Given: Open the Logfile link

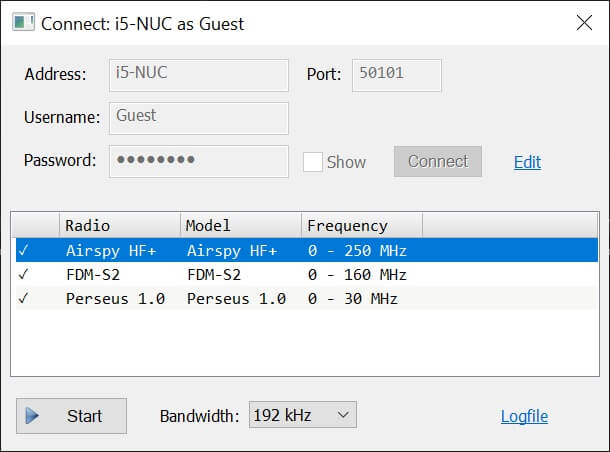Looking at the screenshot, I should point(524,417).
